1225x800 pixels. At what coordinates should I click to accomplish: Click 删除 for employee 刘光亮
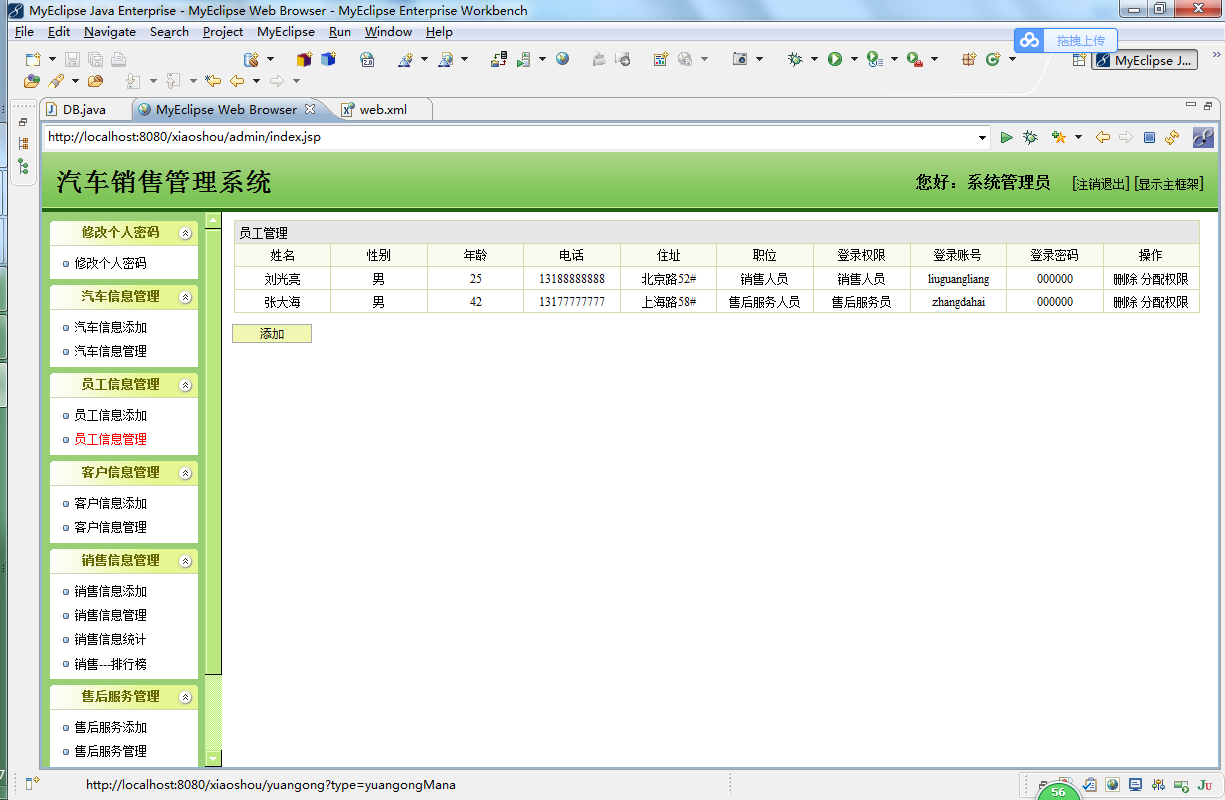pos(1125,279)
